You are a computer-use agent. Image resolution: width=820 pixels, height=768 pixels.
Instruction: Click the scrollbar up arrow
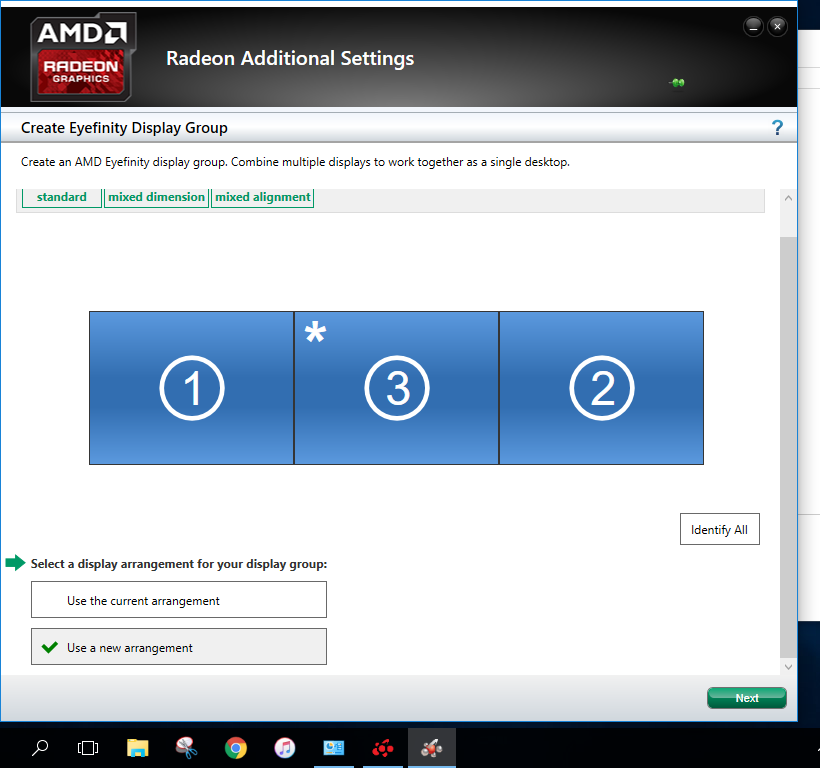tap(788, 198)
